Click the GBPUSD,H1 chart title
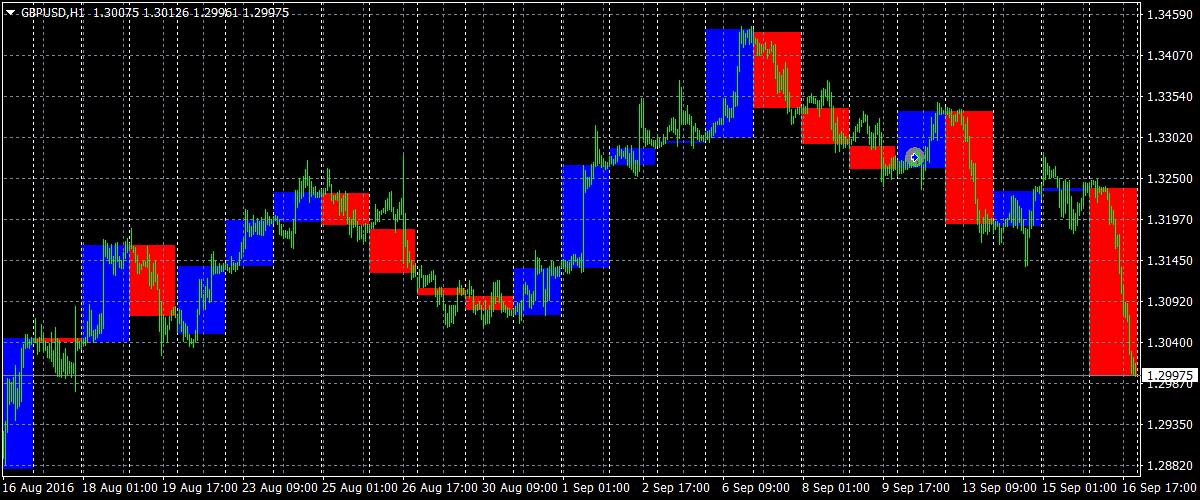Screen dimensions: 1200x500 [51, 12]
